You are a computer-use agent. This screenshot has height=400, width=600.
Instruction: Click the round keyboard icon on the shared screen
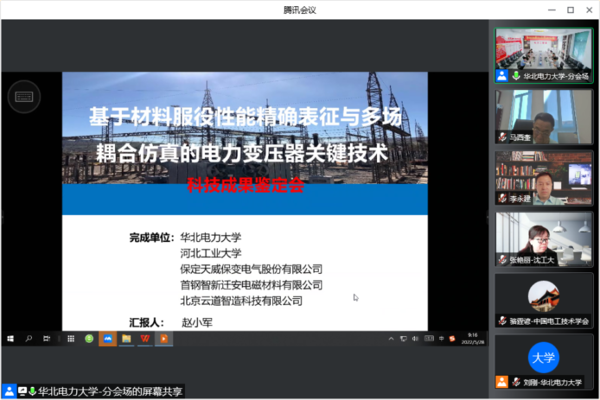(23, 97)
